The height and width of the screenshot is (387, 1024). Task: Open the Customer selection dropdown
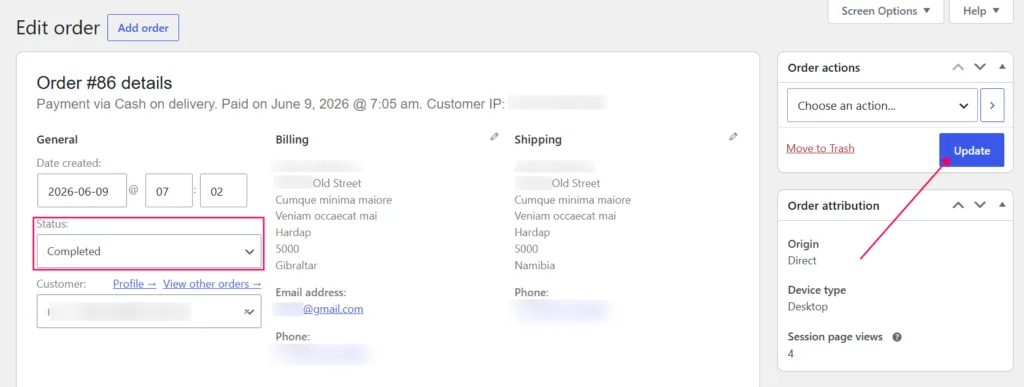pos(149,311)
